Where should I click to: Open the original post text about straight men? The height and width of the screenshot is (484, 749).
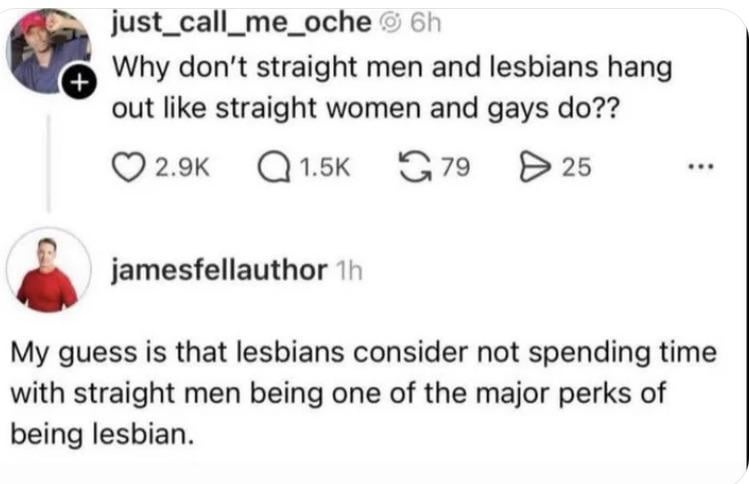tap(392, 87)
